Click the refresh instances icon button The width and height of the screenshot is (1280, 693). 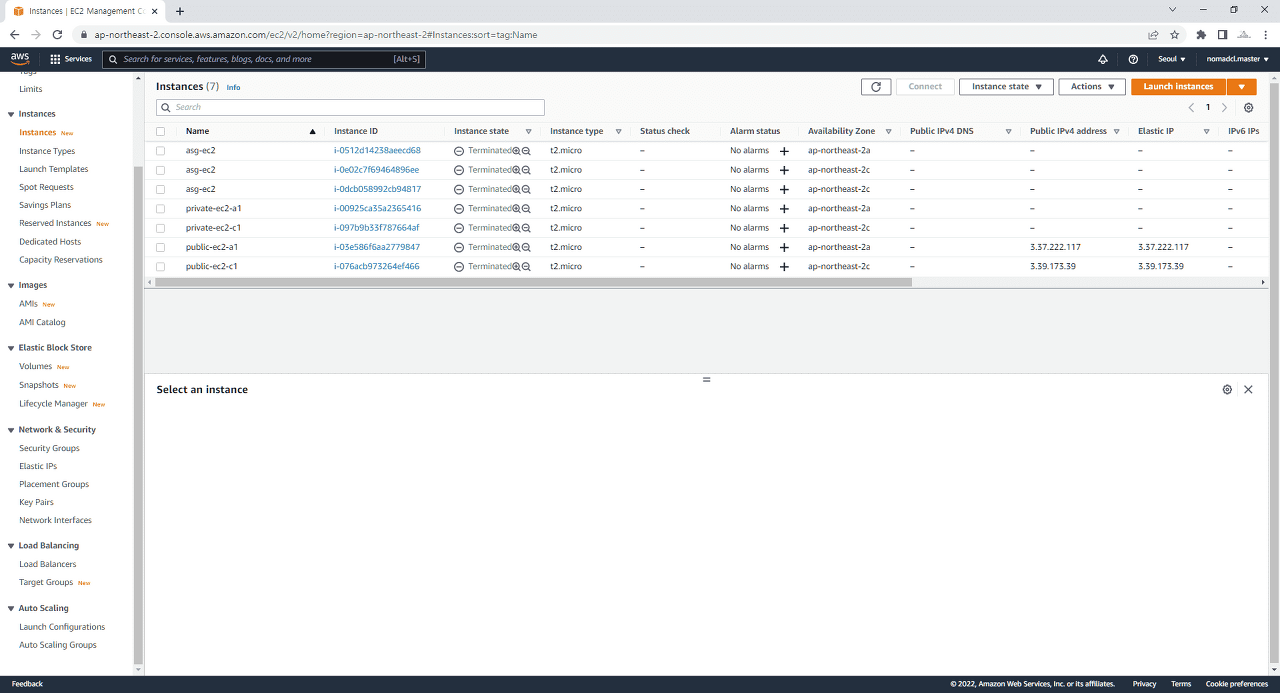876,87
